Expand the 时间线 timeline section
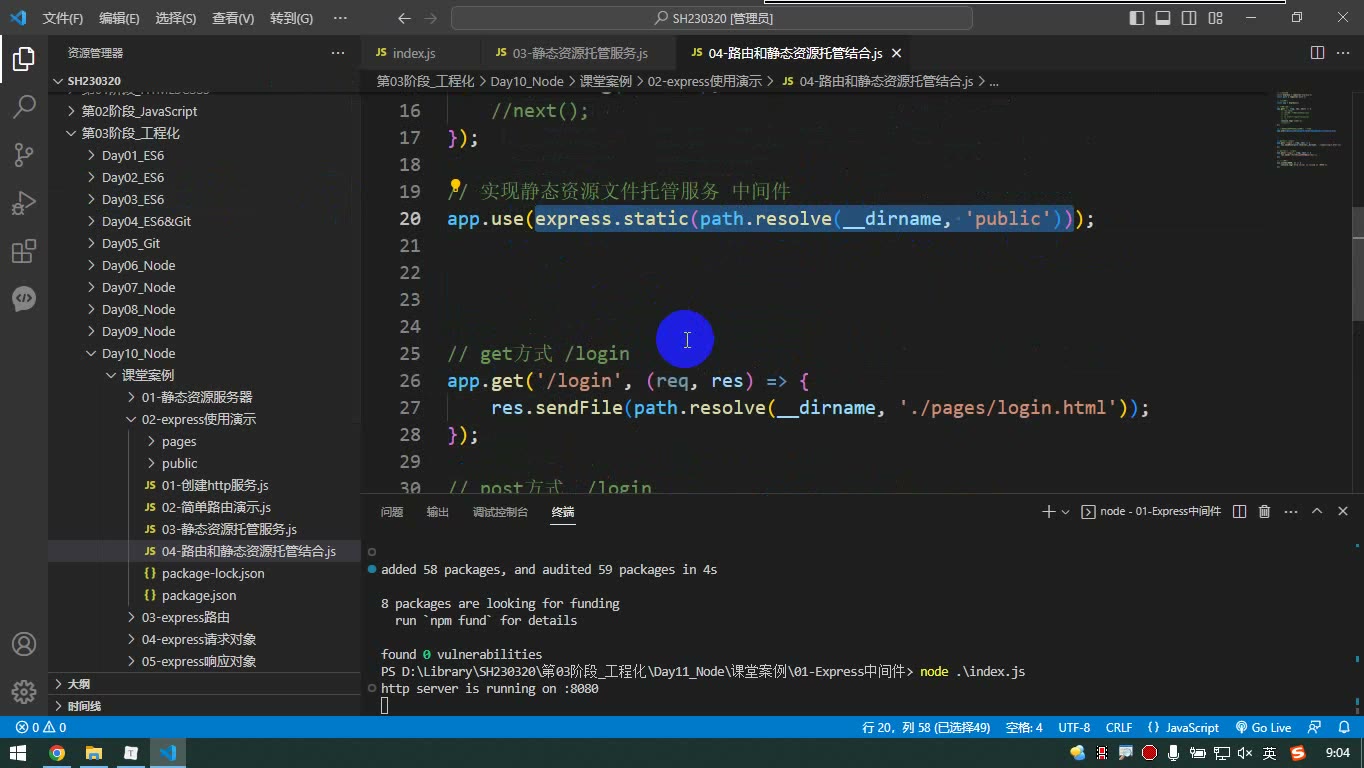Screen dimensions: 1364x768 pos(204,706)
